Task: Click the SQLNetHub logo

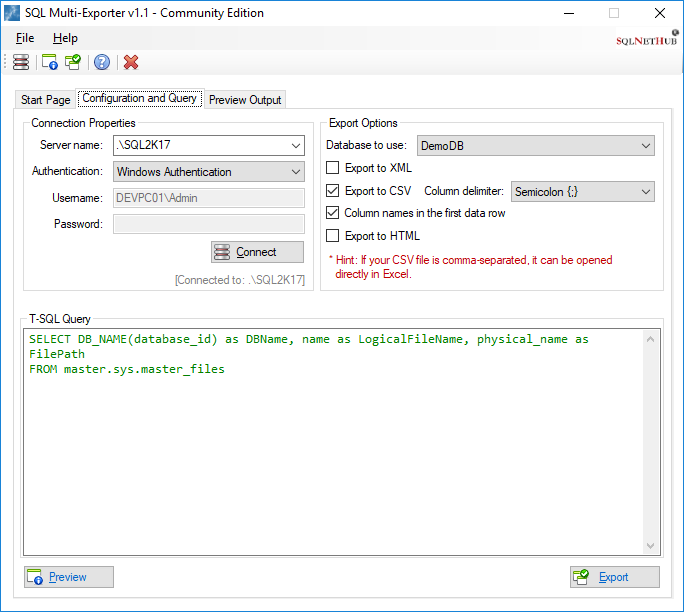Action: [647, 38]
